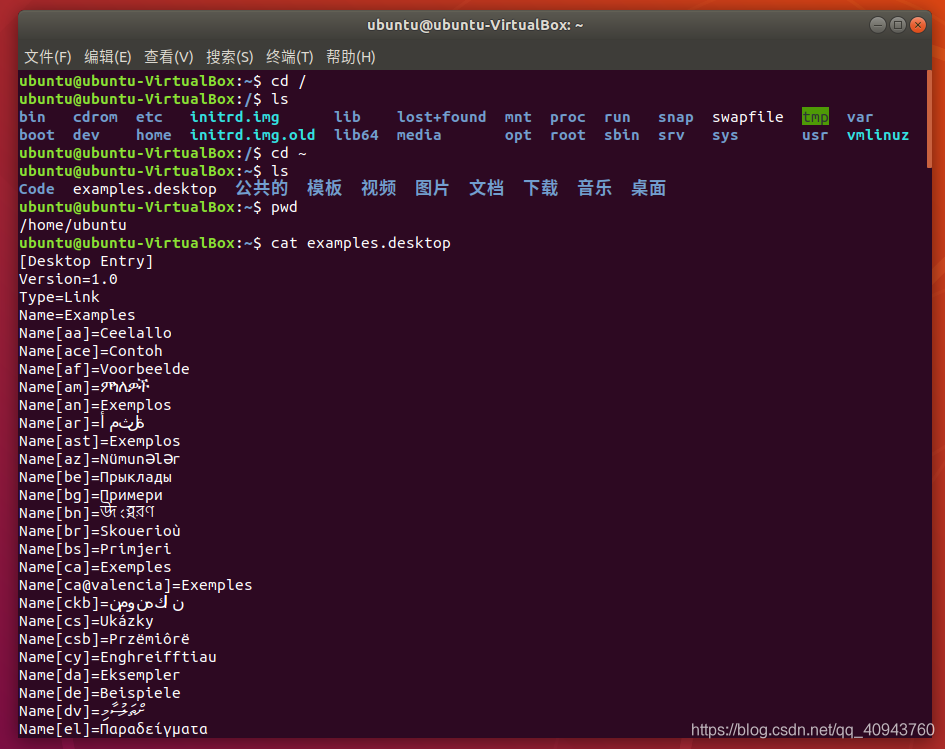Click the vmlinuz entry in ls output

(x=878, y=135)
